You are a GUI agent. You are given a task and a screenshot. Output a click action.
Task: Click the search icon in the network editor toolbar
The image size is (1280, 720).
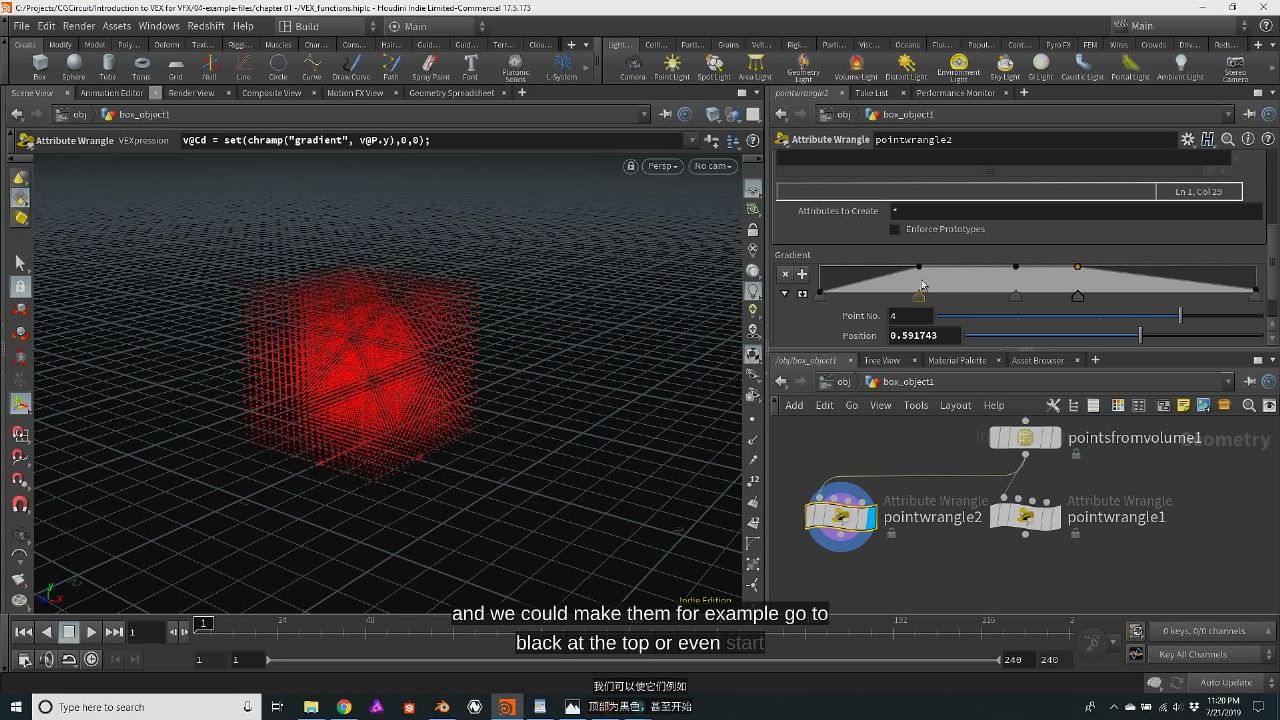point(1249,405)
